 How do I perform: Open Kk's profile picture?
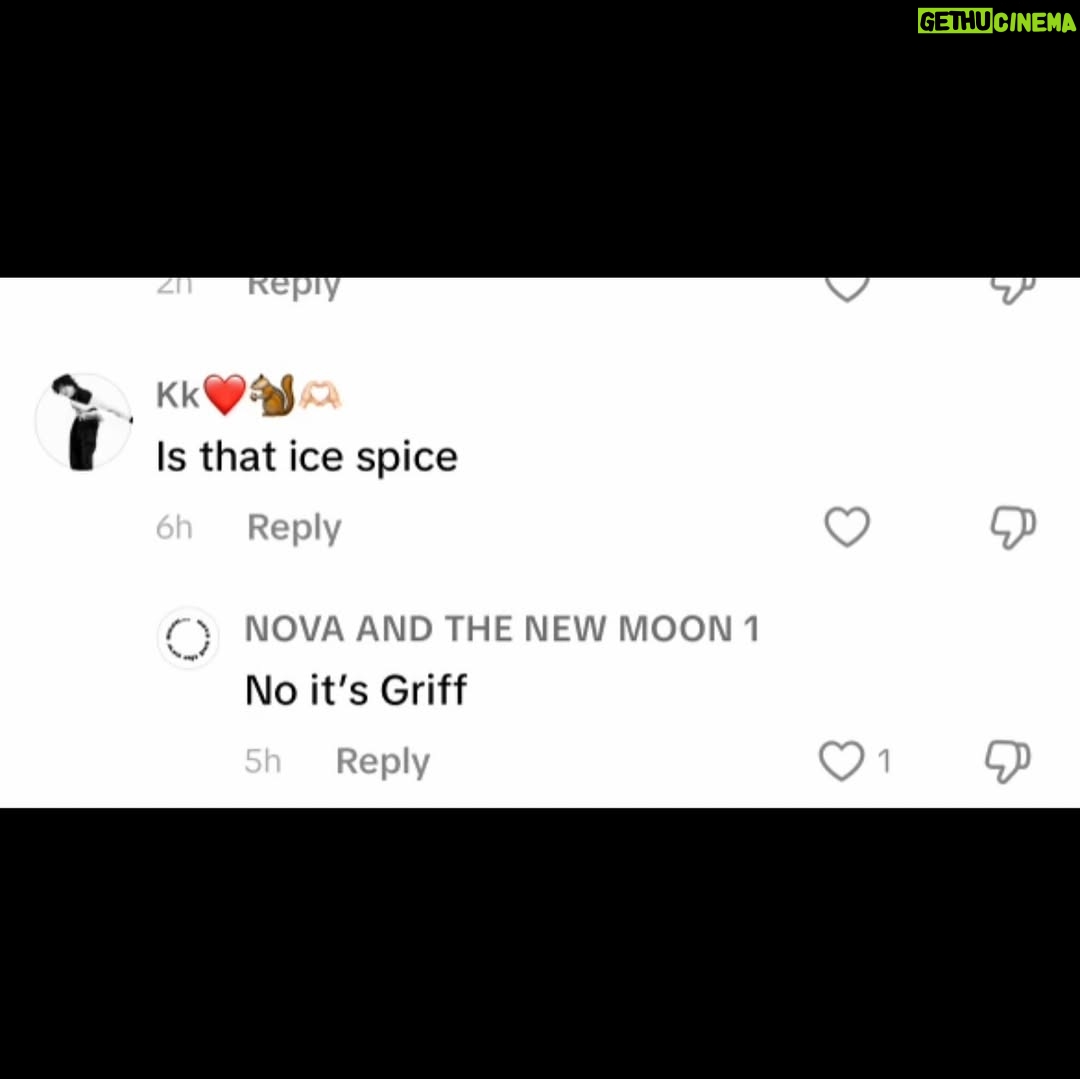[83, 422]
